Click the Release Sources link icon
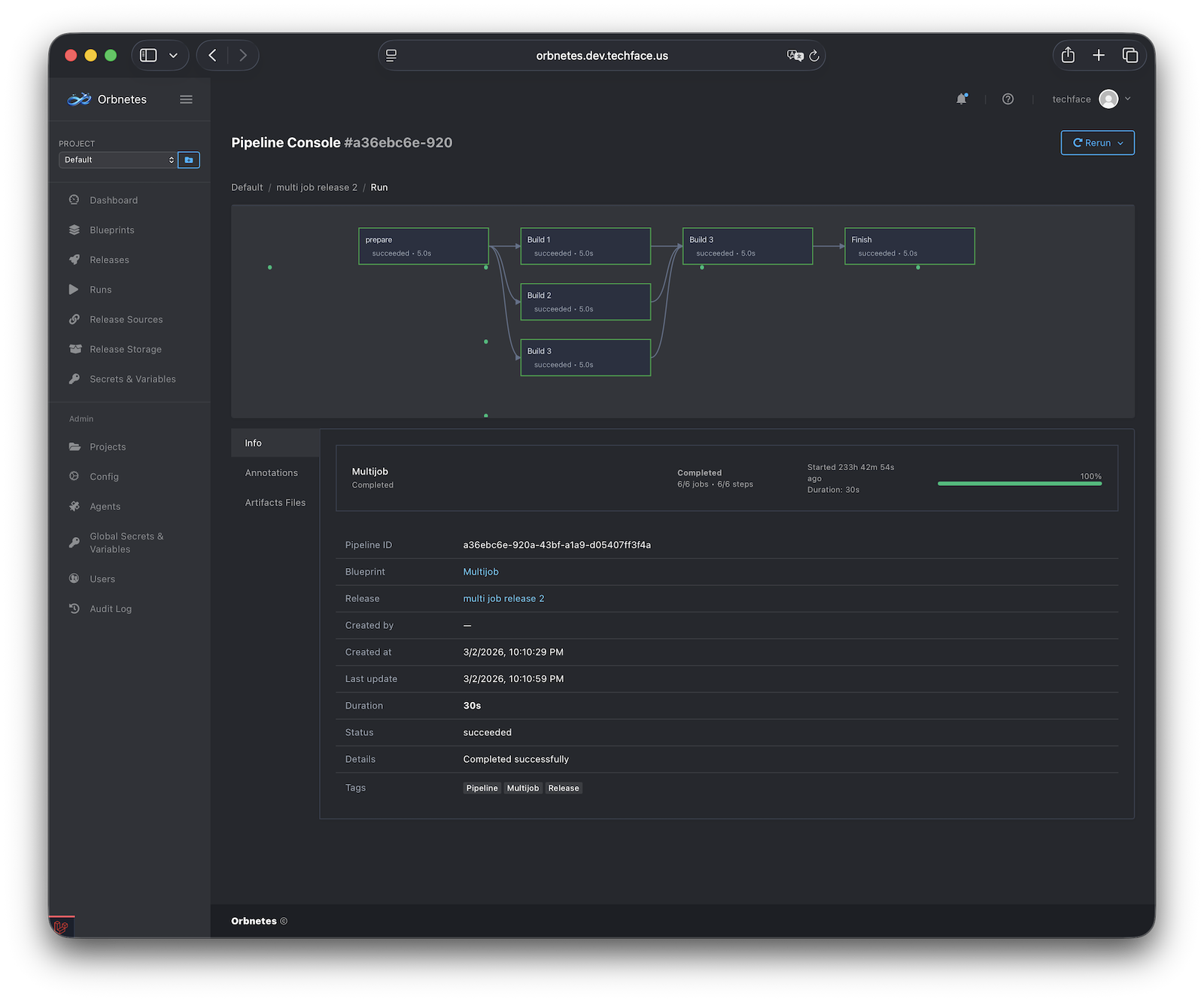Screen dimensions: 1204x1002 pos(74,319)
